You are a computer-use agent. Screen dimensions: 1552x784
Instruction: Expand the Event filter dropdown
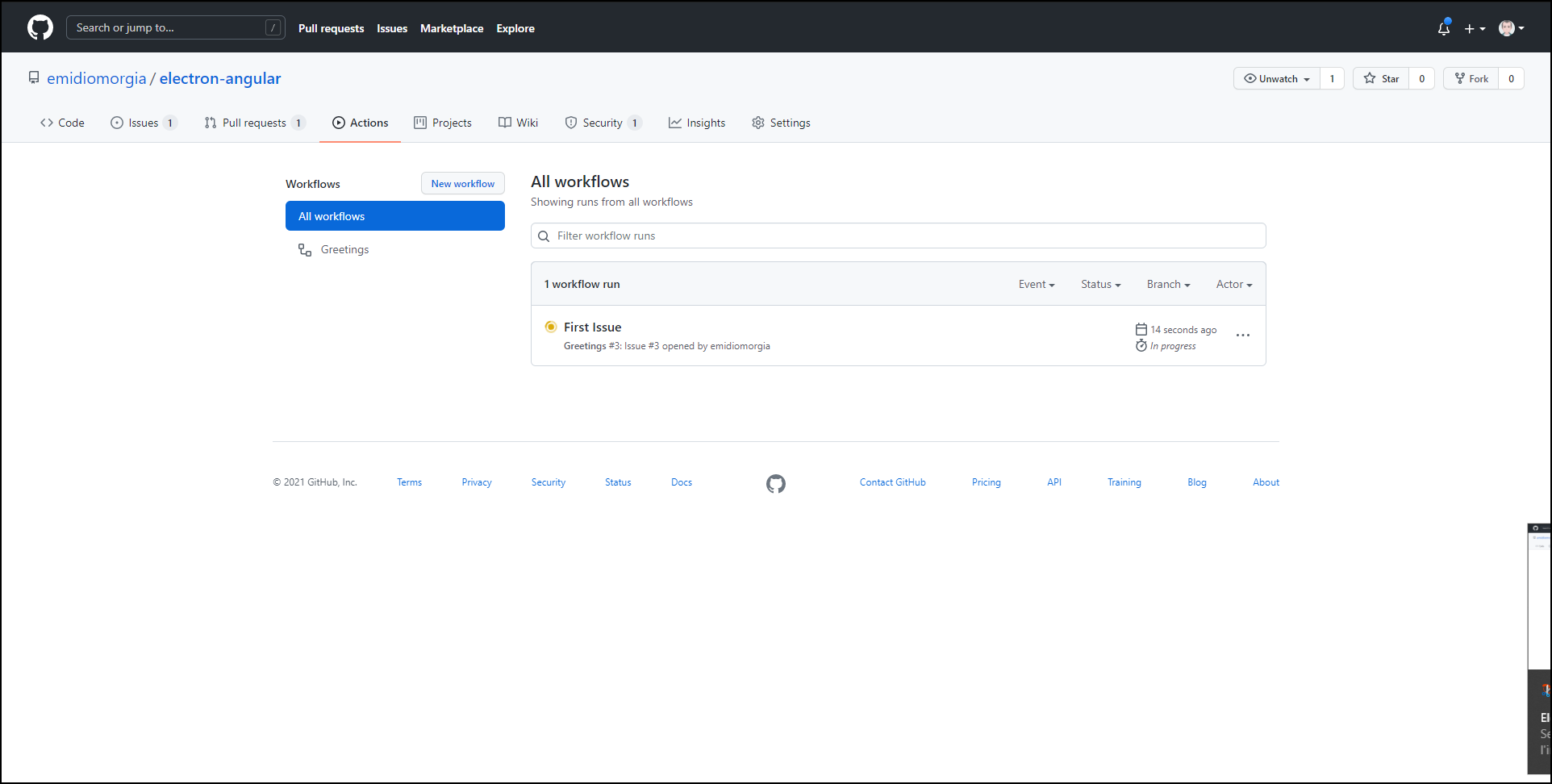(1036, 284)
